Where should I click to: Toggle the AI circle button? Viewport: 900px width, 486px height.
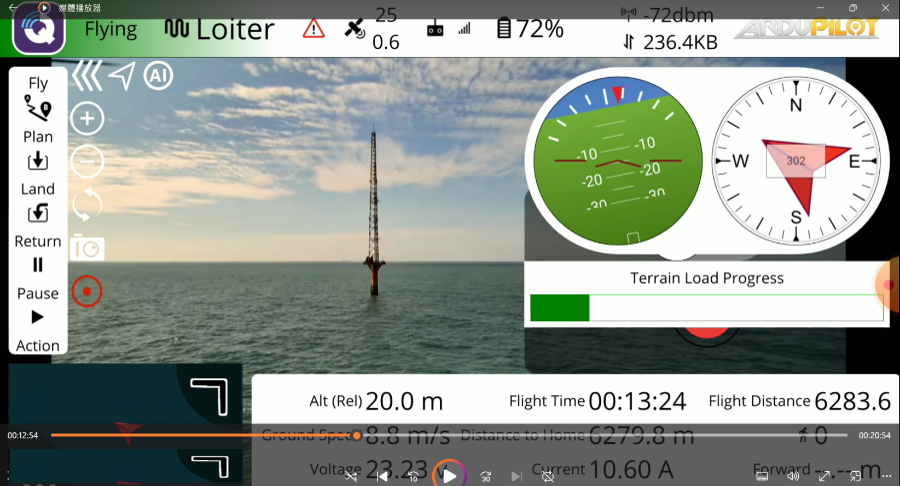pyautogui.click(x=158, y=75)
